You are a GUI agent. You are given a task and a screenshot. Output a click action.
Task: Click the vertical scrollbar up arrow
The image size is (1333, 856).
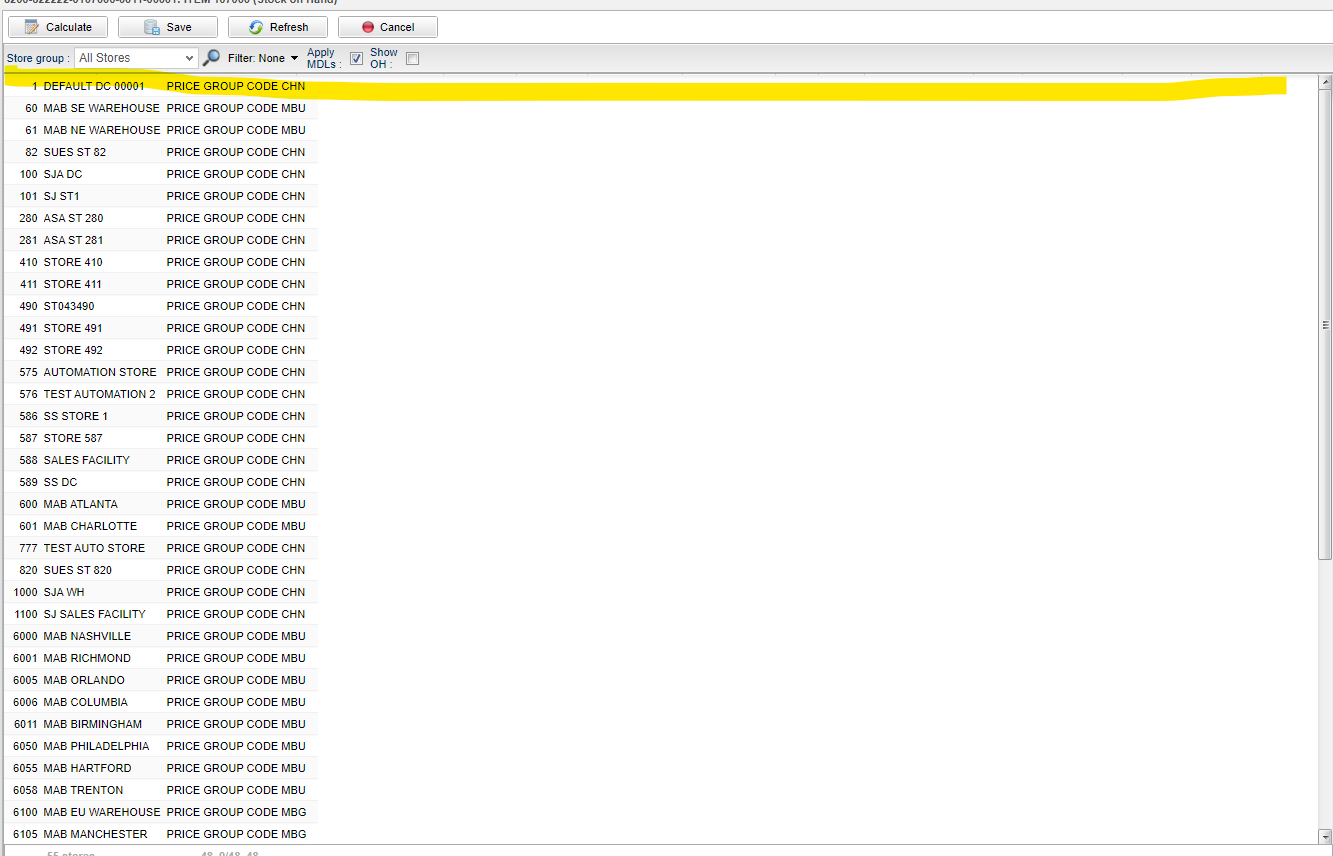click(1326, 82)
